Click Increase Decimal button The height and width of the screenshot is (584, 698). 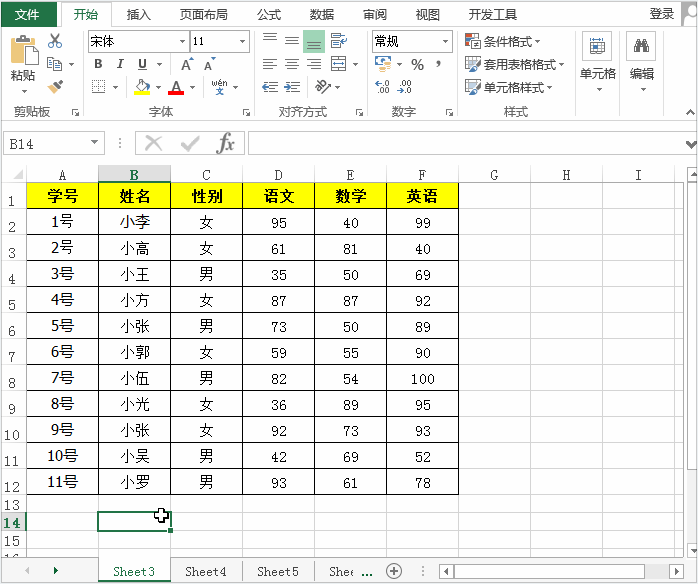pyautogui.click(x=382, y=86)
